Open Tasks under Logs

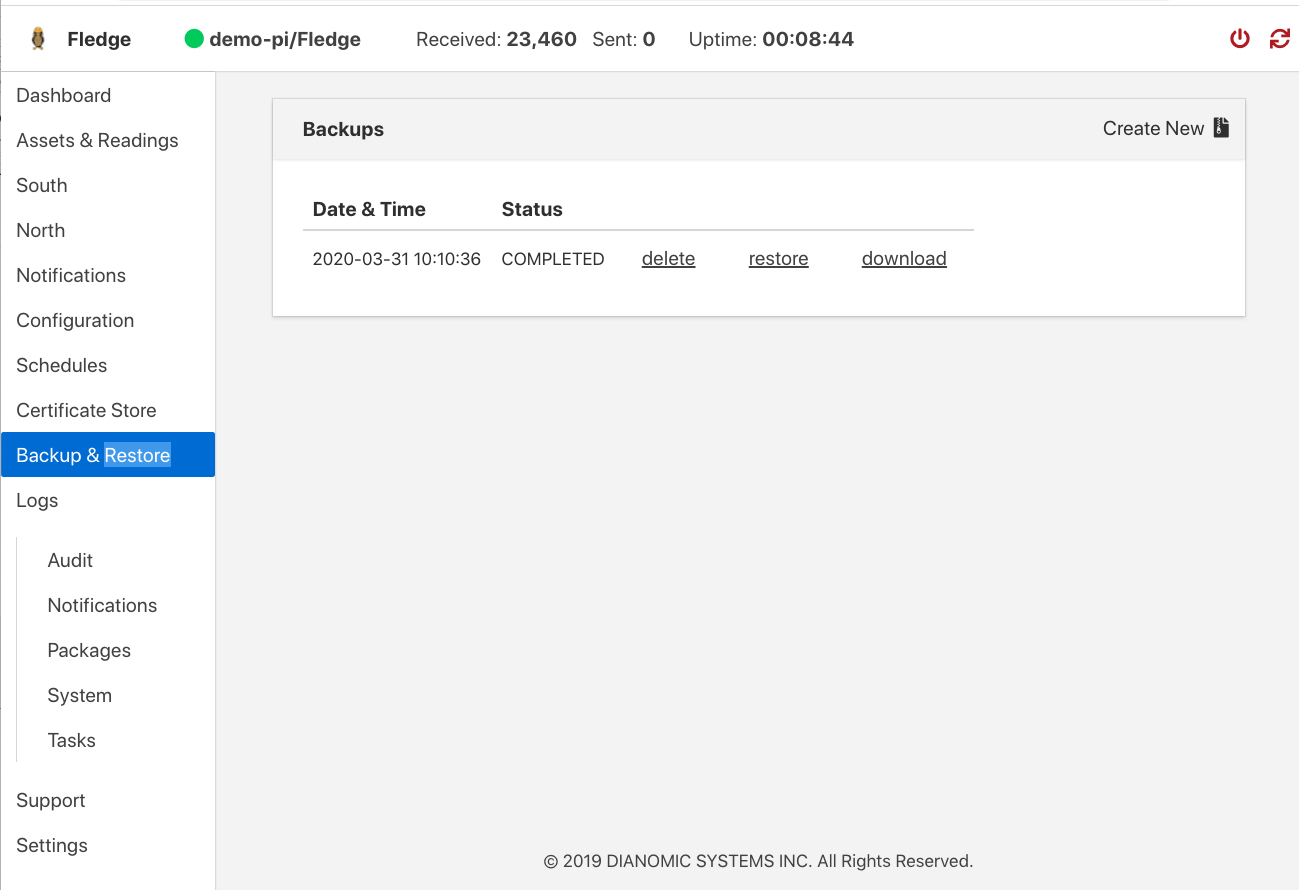71,741
